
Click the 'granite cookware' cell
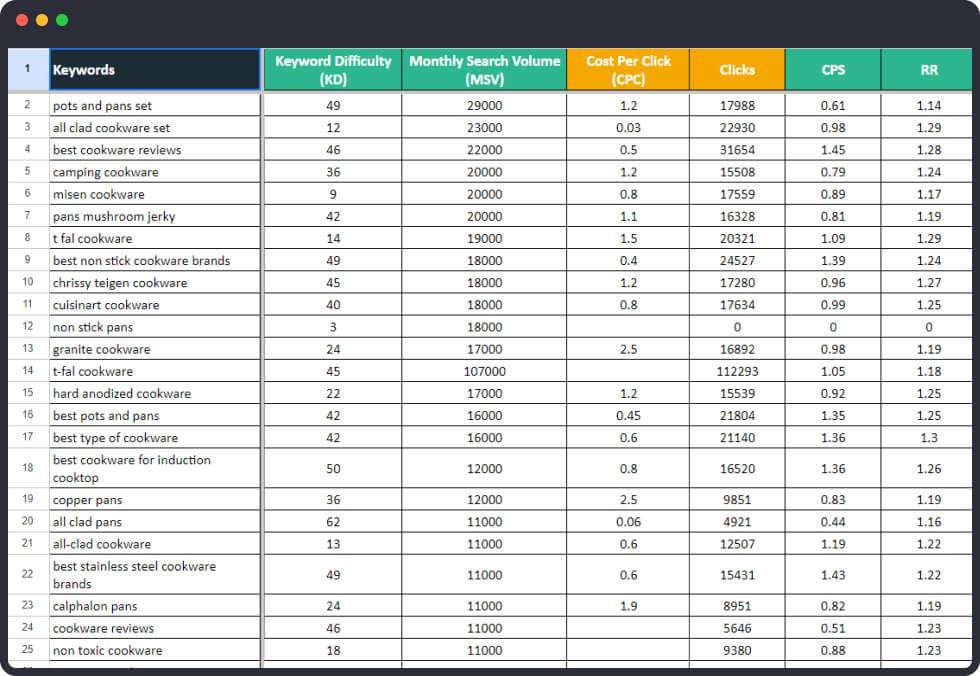[155, 349]
